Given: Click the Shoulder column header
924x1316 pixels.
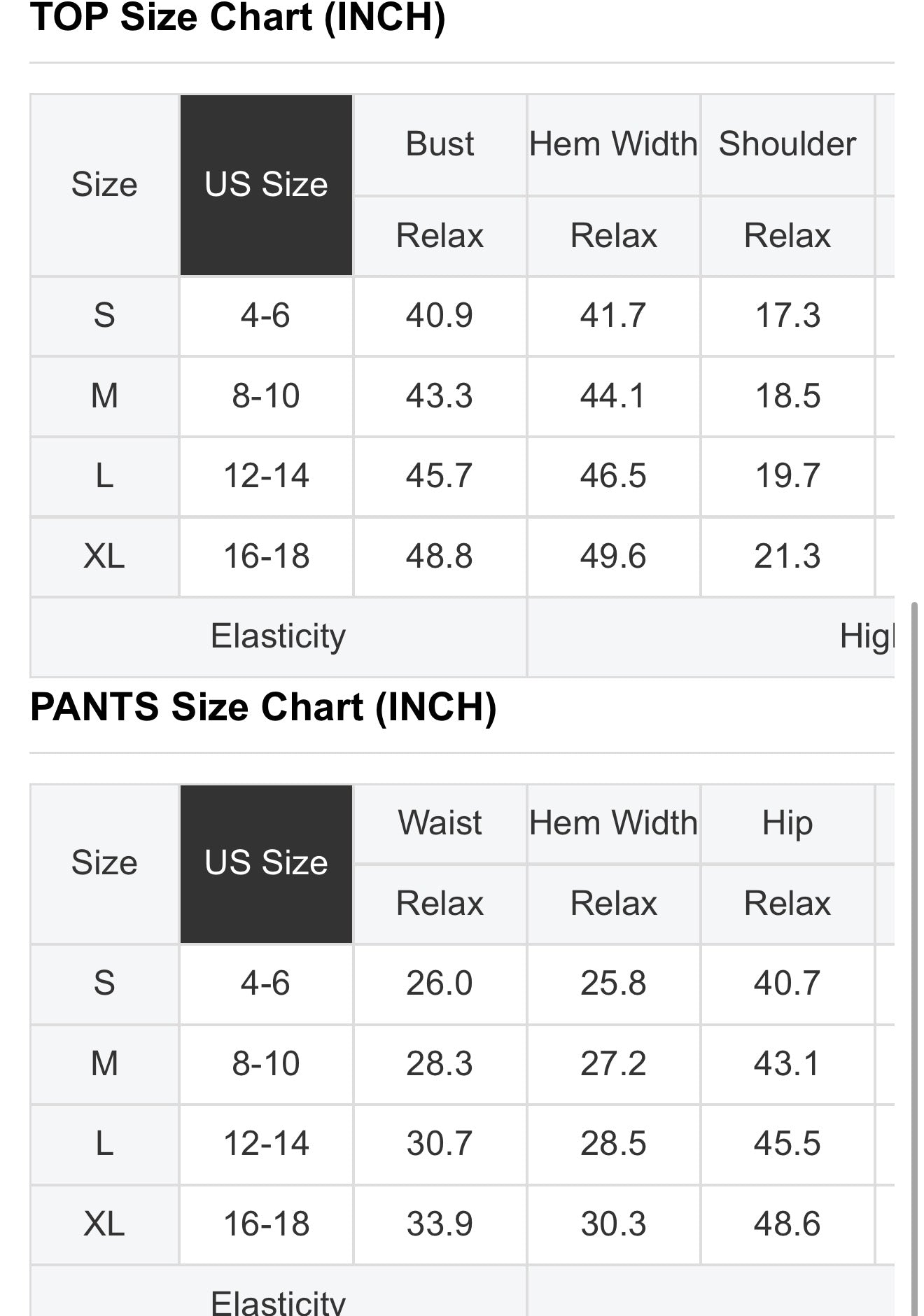Looking at the screenshot, I should click(787, 144).
